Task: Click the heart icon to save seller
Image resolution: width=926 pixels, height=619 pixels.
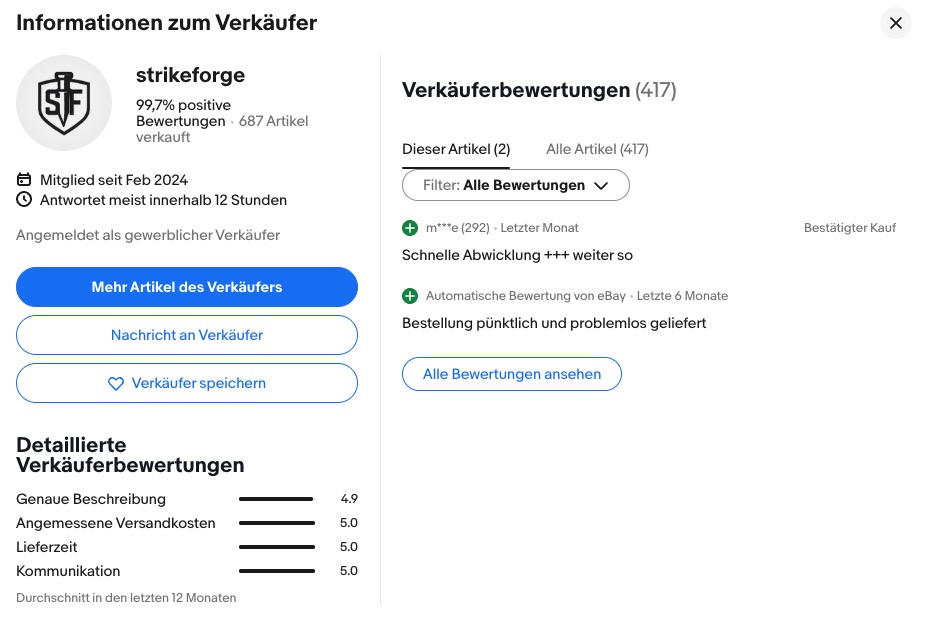Action: (x=116, y=383)
